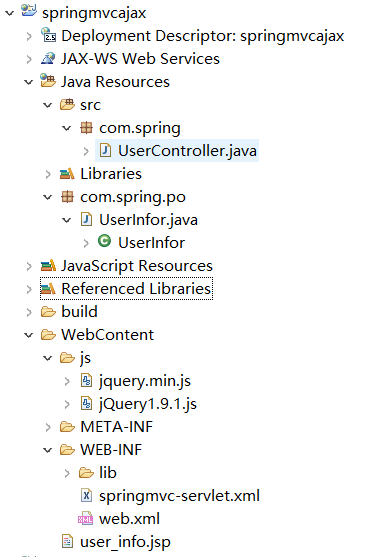This screenshot has height=557, width=379.
Task: Click the WEB-INF folder icon
Action: [67, 450]
